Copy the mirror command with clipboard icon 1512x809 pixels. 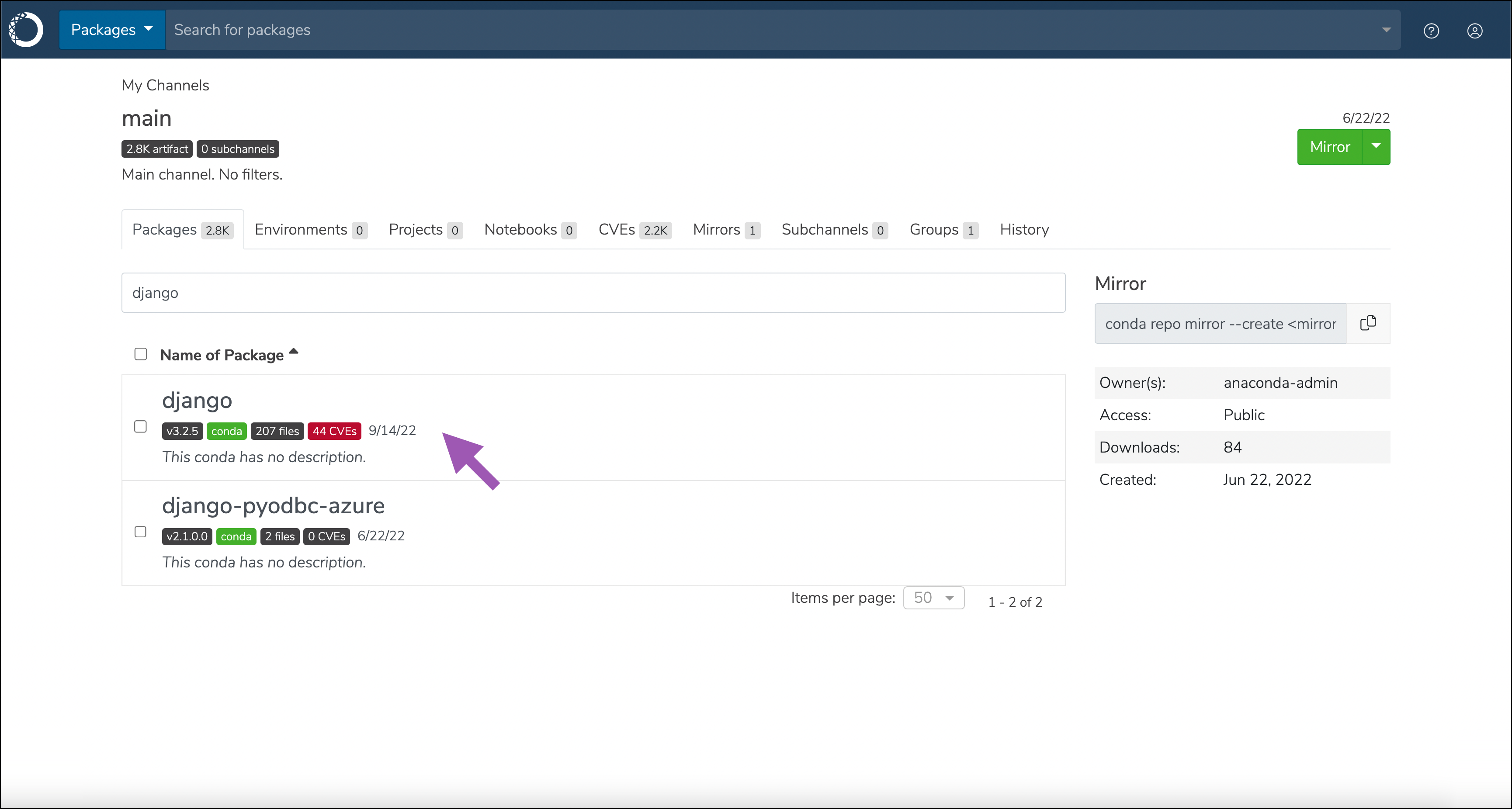coord(1368,323)
